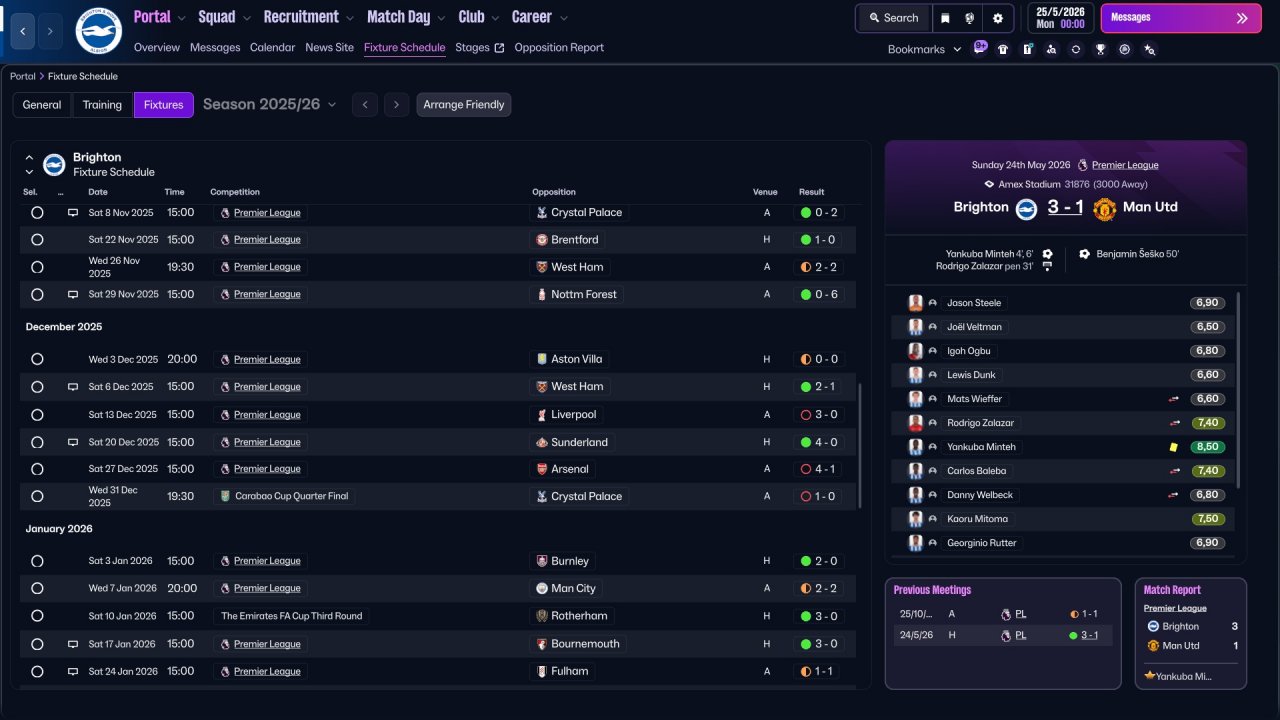Click the fixture list vertical scrollbar
The width and height of the screenshot is (1280, 720).
tap(859, 445)
